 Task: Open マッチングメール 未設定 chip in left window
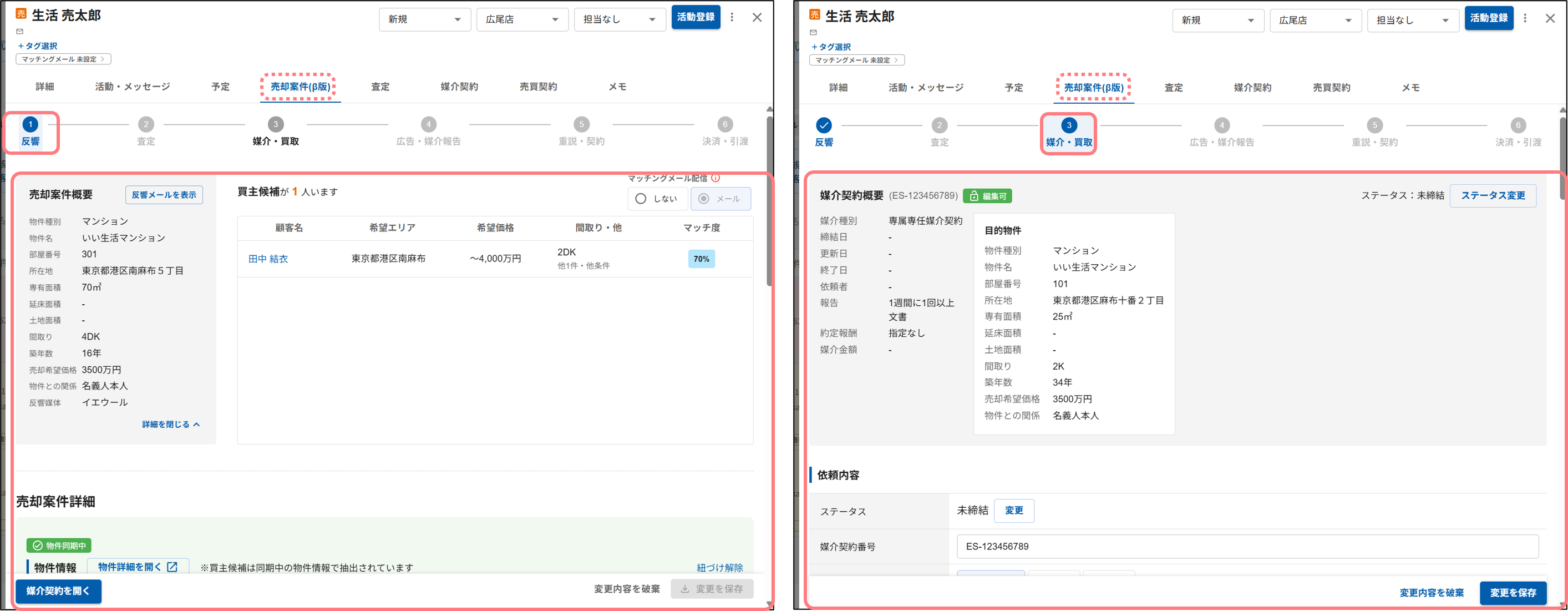(63, 59)
